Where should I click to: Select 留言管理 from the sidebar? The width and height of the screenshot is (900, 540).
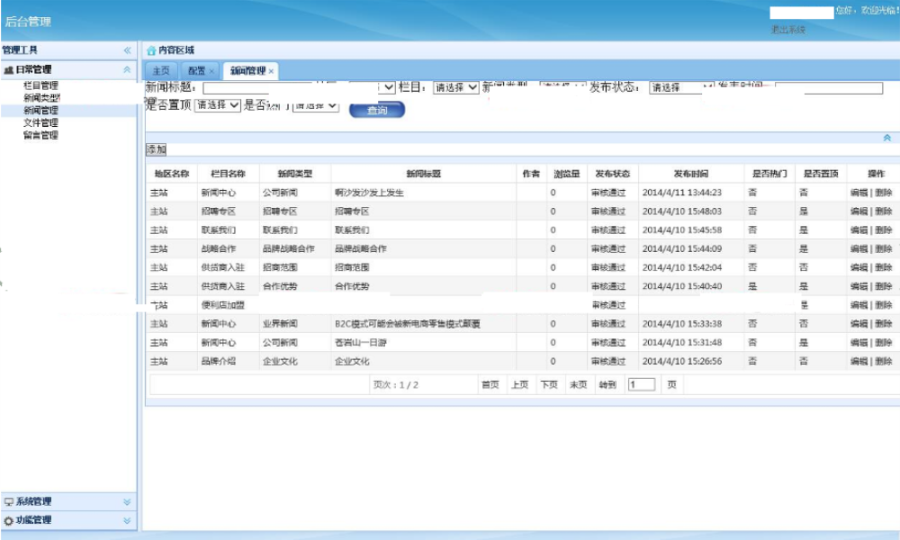tap(41, 135)
